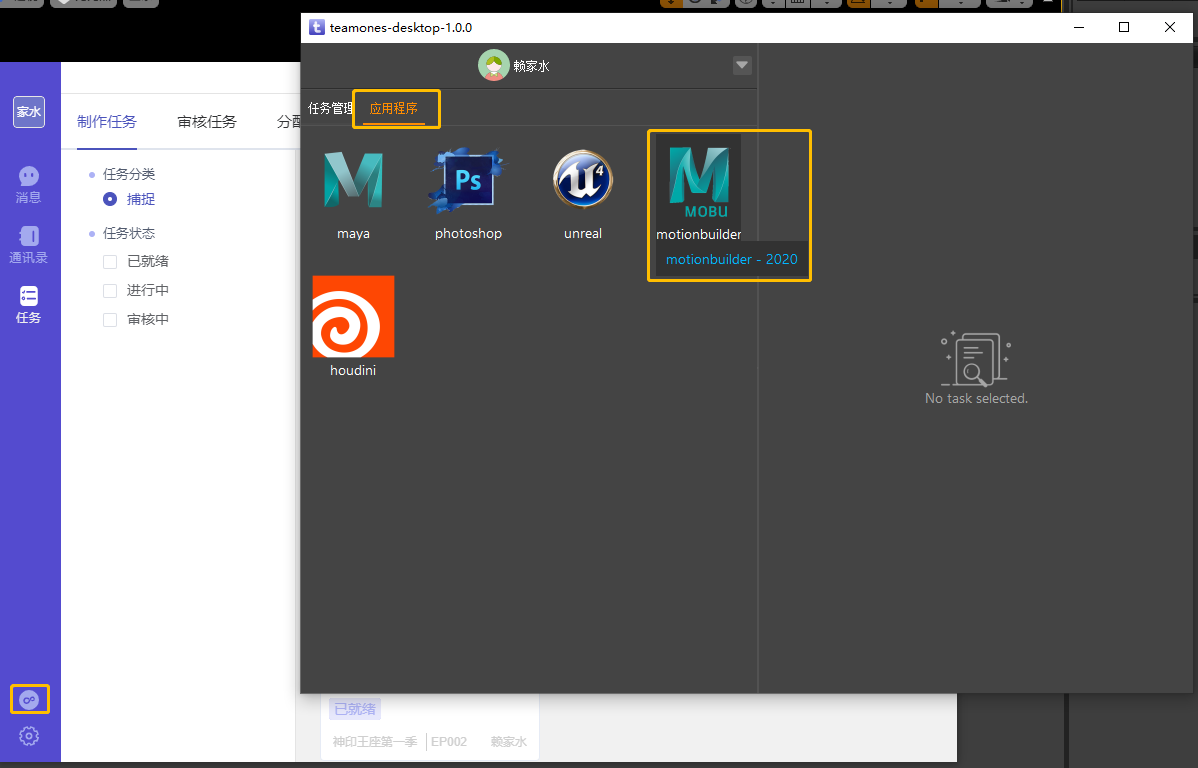Click the link icon above settings gear
Image resolution: width=1198 pixels, height=768 pixels.
point(29,699)
